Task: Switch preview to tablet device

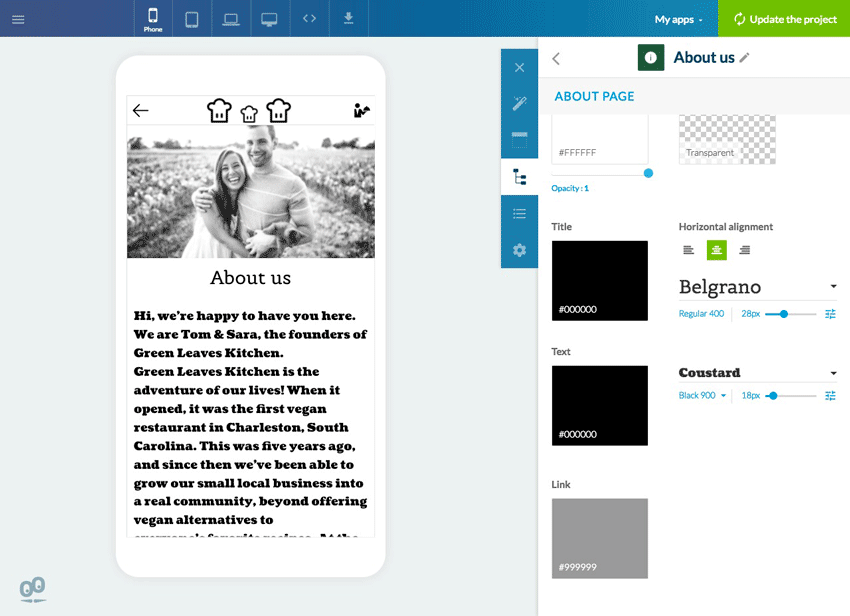Action: pos(192,19)
